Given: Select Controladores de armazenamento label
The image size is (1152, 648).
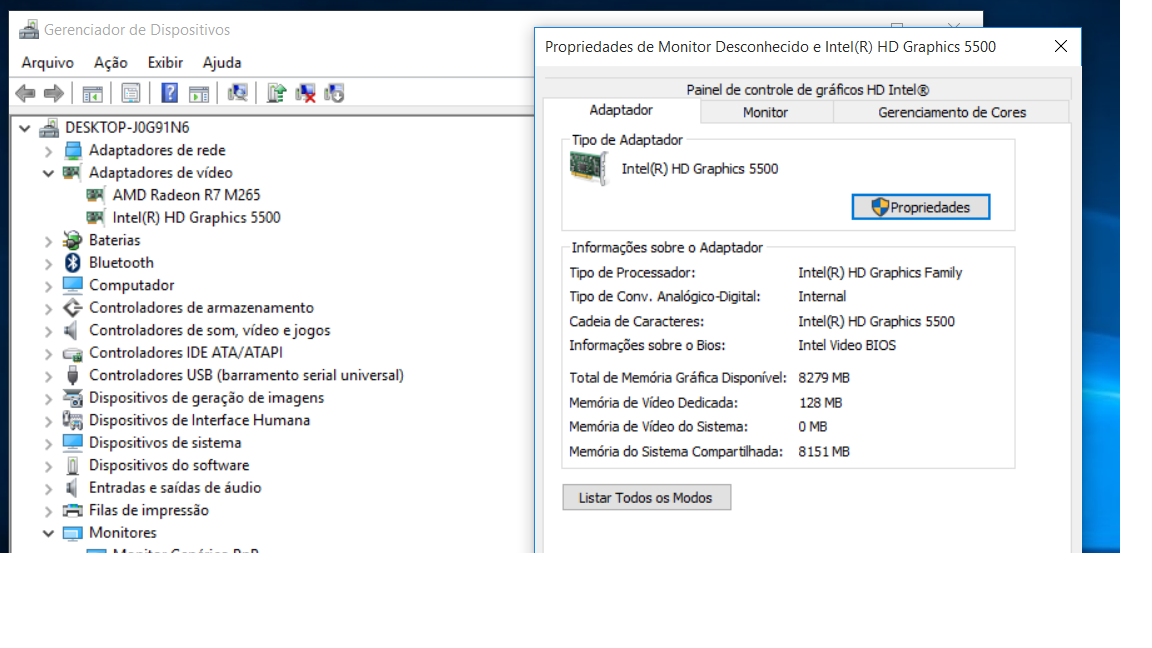Looking at the screenshot, I should [x=201, y=308].
